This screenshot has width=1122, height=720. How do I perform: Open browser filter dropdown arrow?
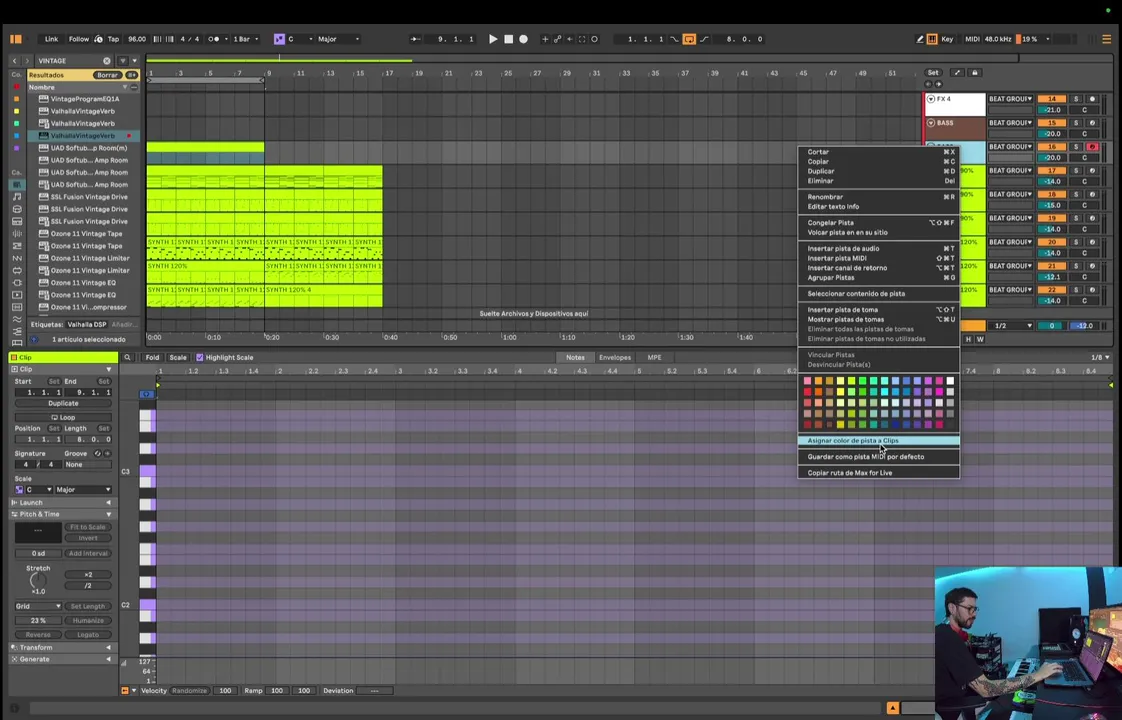tap(134, 61)
